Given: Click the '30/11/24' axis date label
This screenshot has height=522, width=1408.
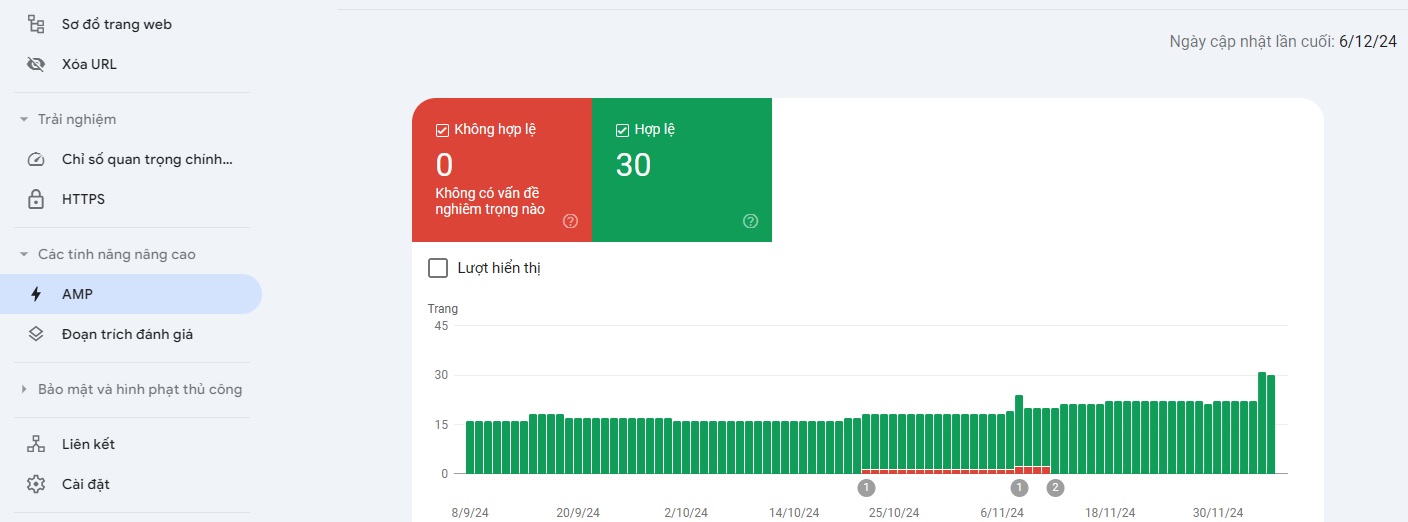Looking at the screenshot, I should (x=1220, y=513).
